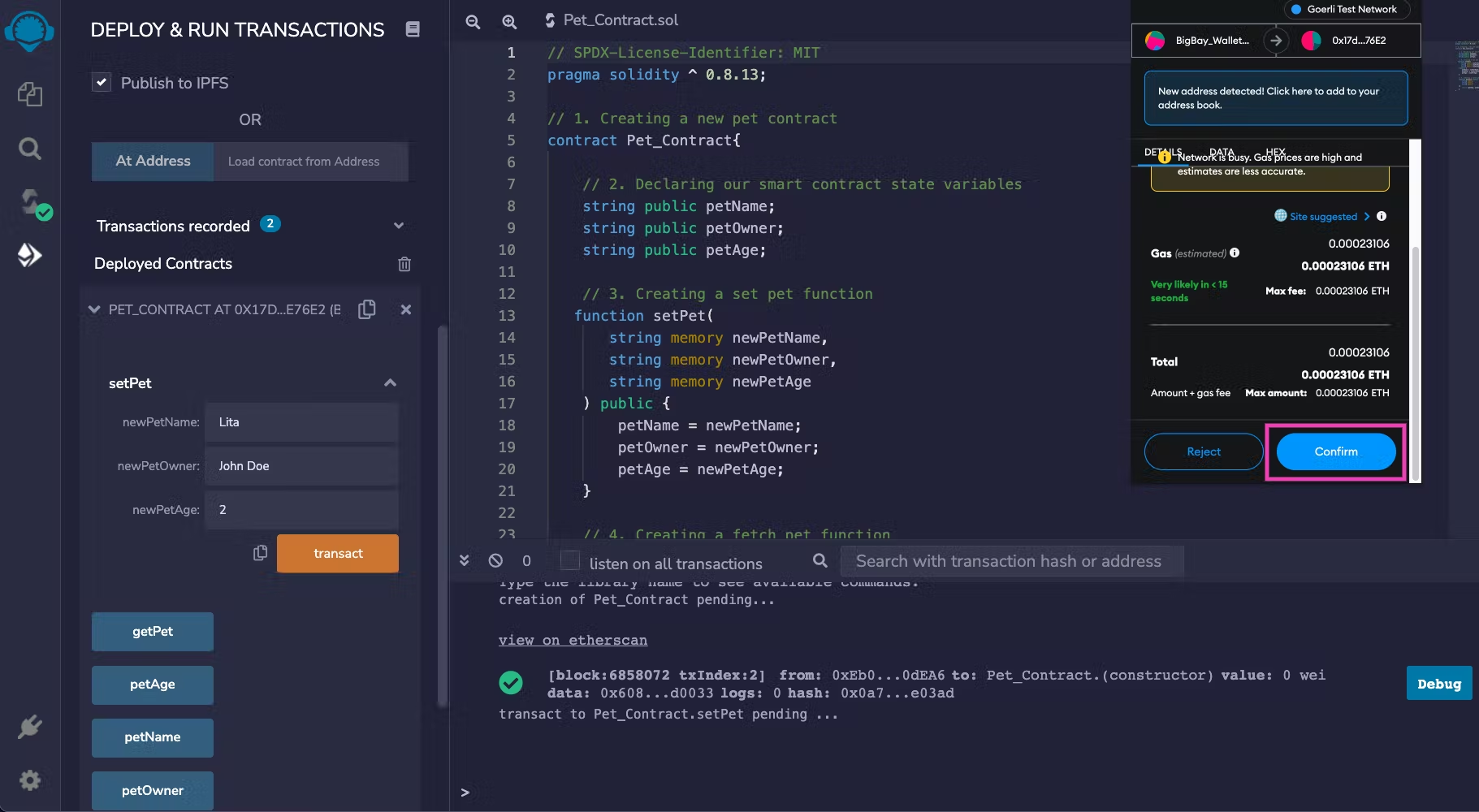Collapse the PET_CONTRACT deployed instance
This screenshot has height=812, width=1479.
pos(94,309)
